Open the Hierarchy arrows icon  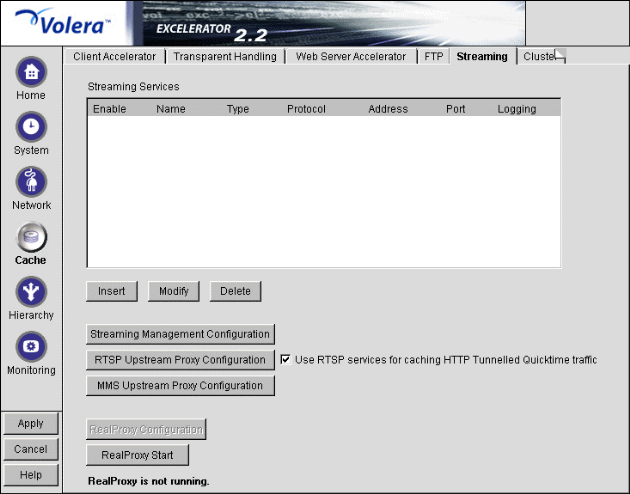[31, 292]
